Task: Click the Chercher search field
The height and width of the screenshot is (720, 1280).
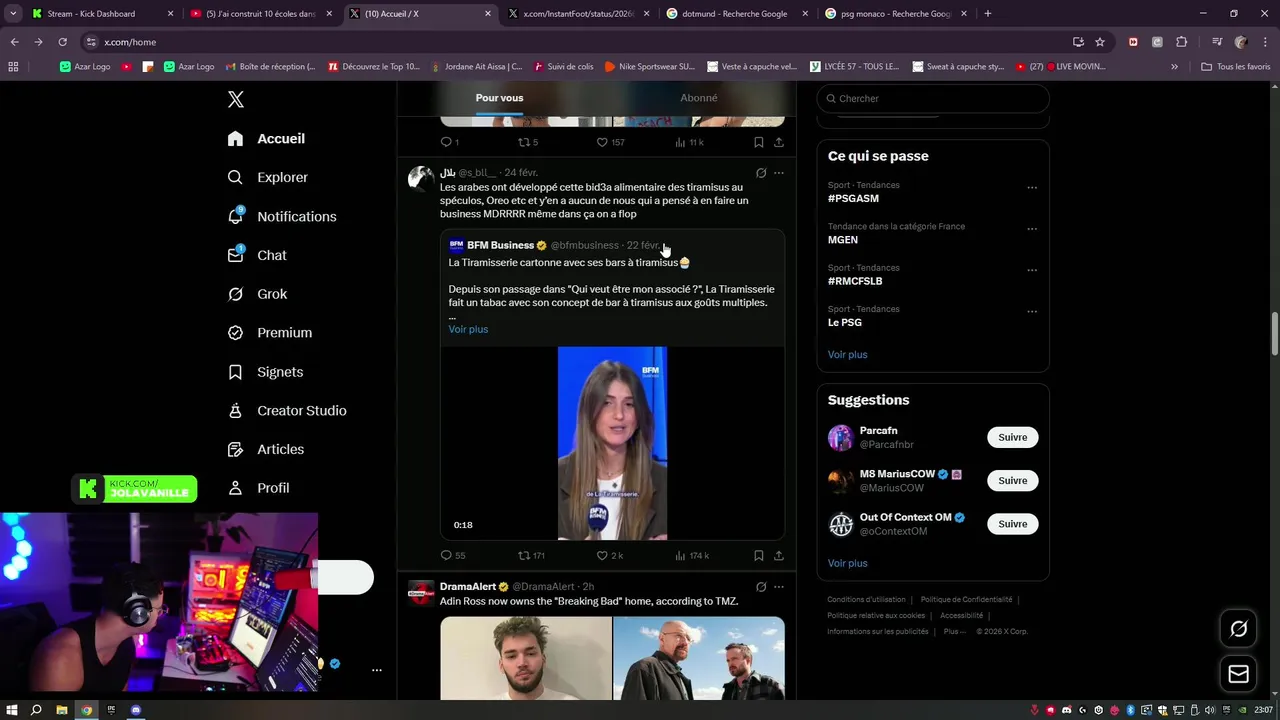Action: (x=933, y=98)
